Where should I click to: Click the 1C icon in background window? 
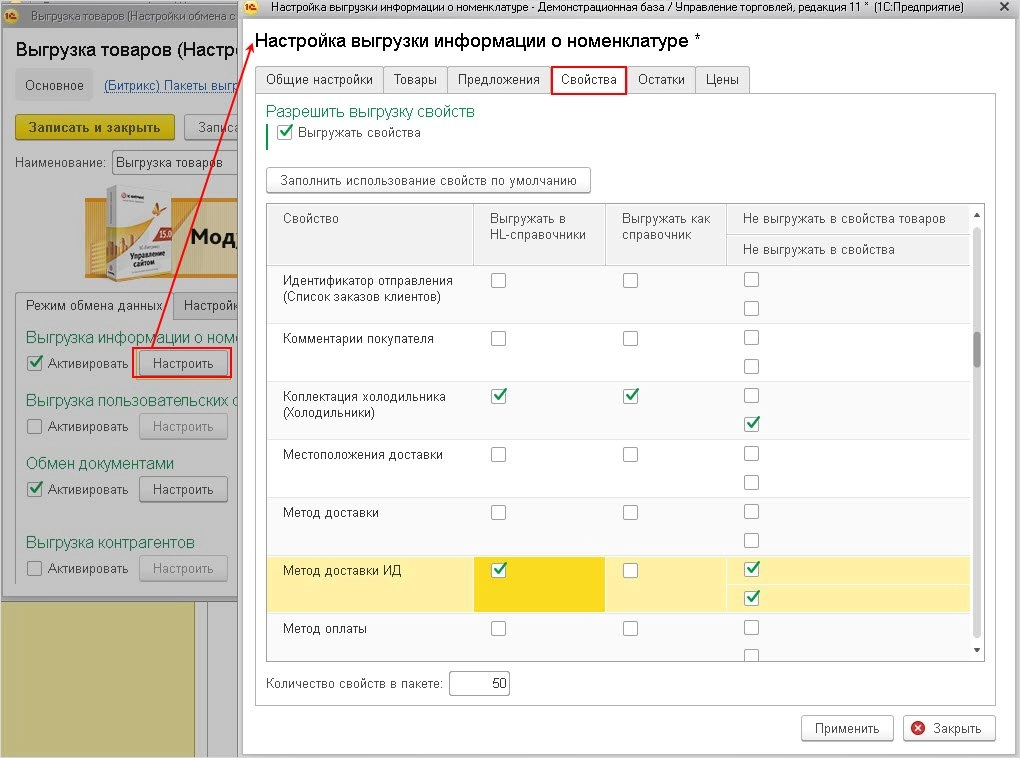coord(13,17)
